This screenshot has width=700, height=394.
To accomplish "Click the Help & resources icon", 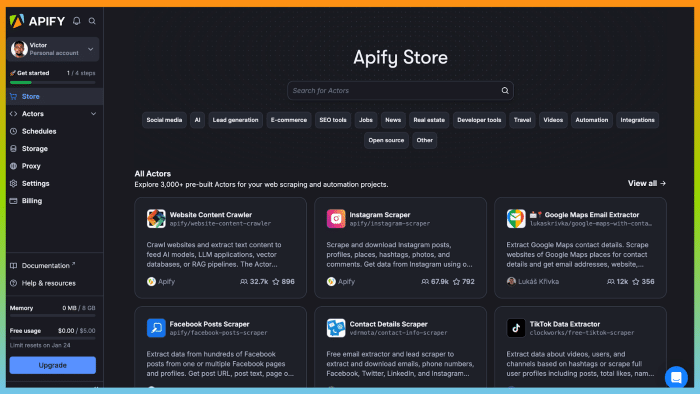I will pyautogui.click(x=13, y=283).
